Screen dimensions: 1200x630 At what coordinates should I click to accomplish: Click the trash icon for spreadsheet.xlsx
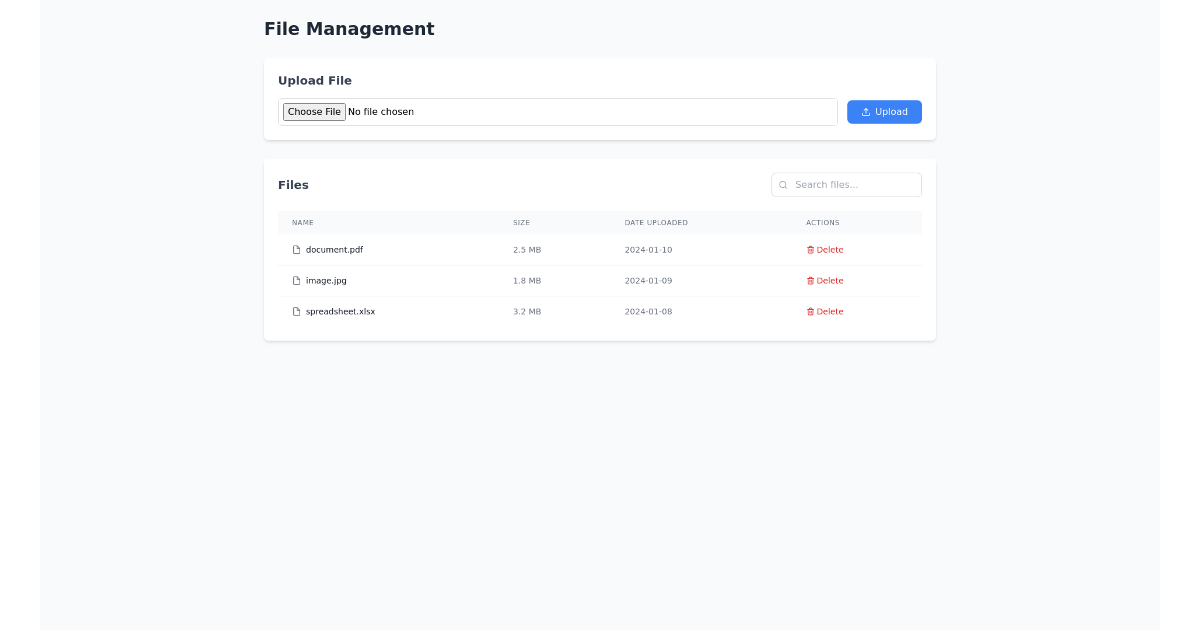click(x=810, y=311)
